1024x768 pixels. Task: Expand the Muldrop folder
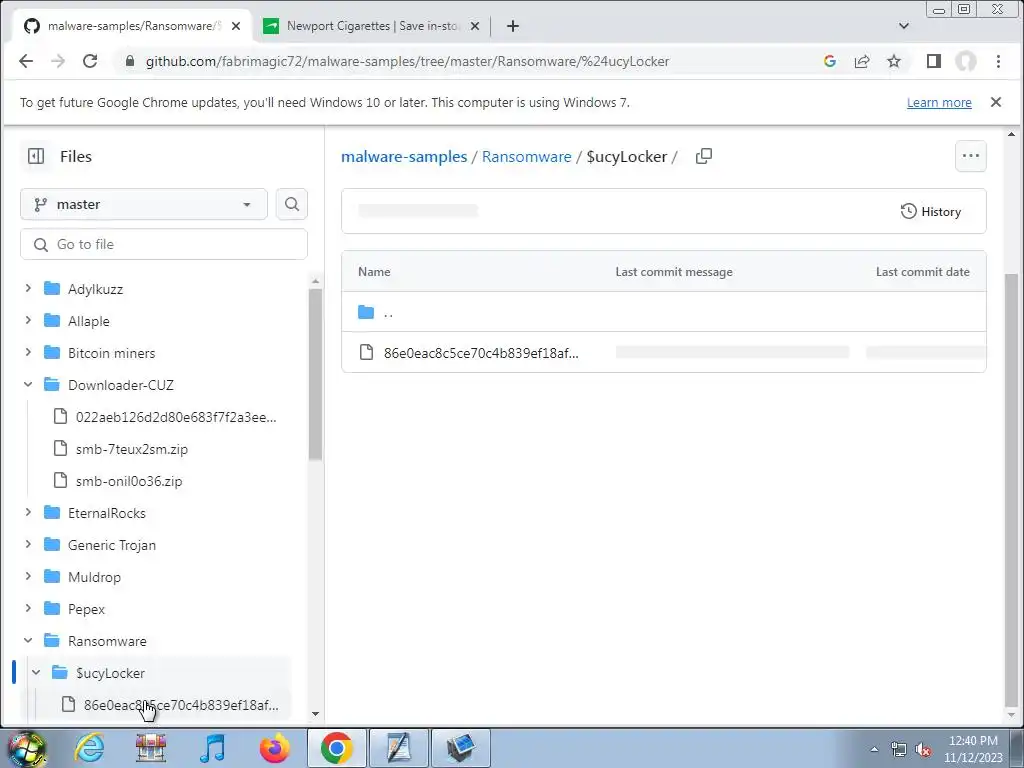tap(28, 576)
